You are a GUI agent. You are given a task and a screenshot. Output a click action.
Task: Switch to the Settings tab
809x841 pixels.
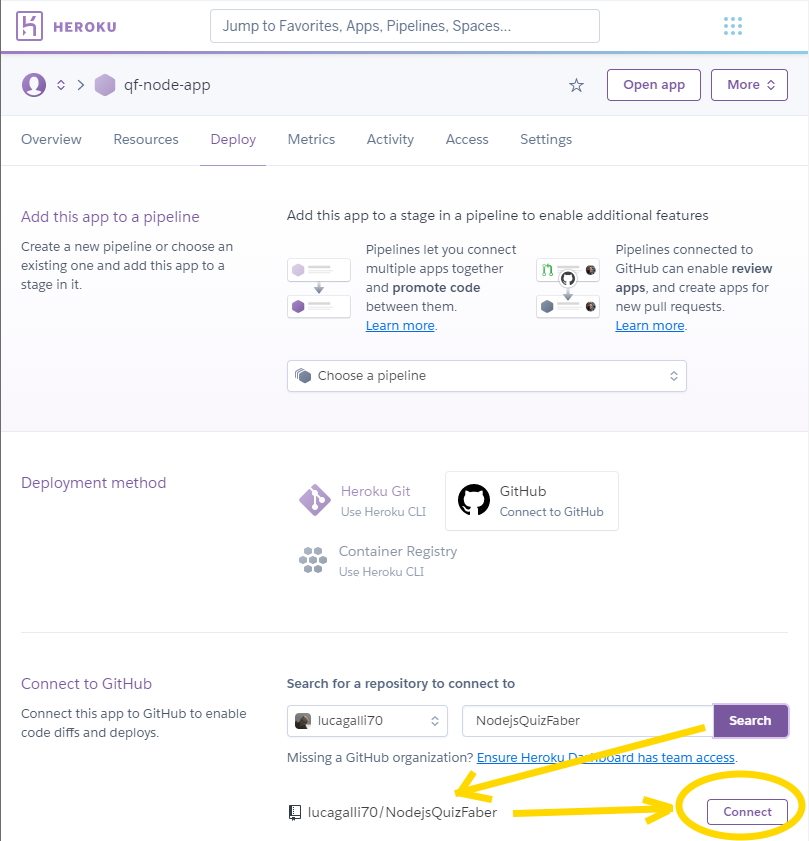coord(546,140)
